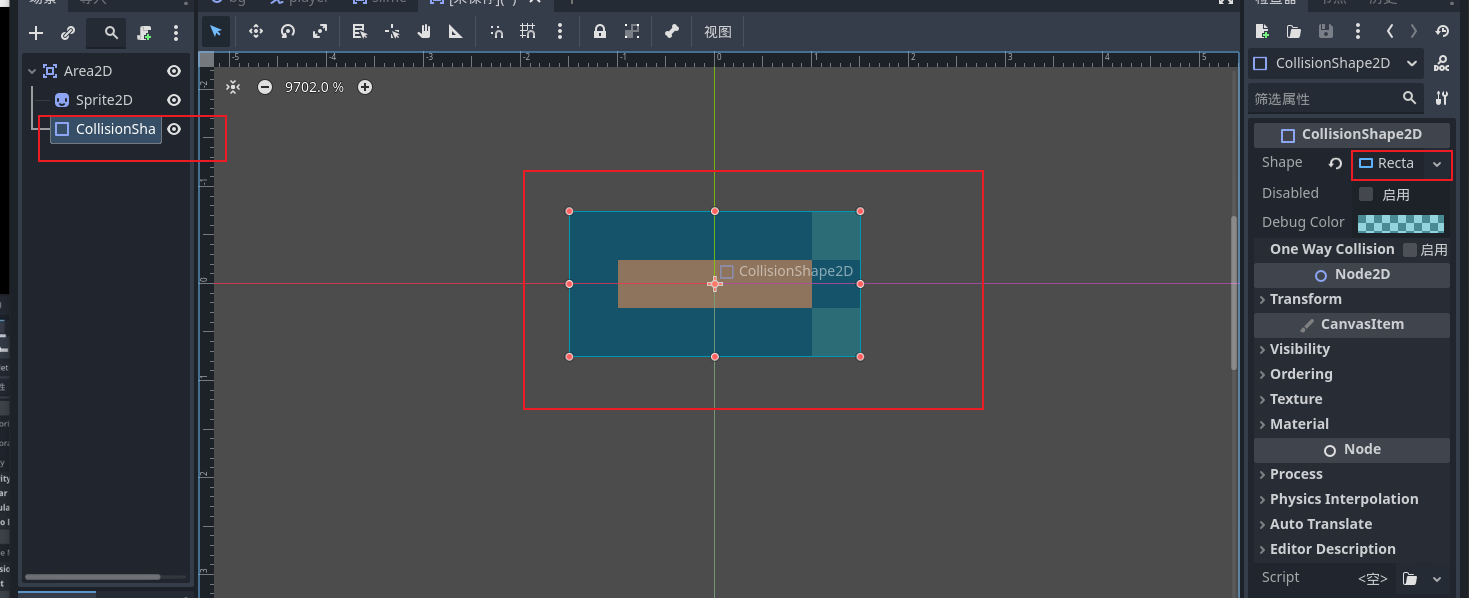Select the CollisionShape2D node in scene tree
Viewport: 1469px width, 598px height.
click(x=106, y=129)
